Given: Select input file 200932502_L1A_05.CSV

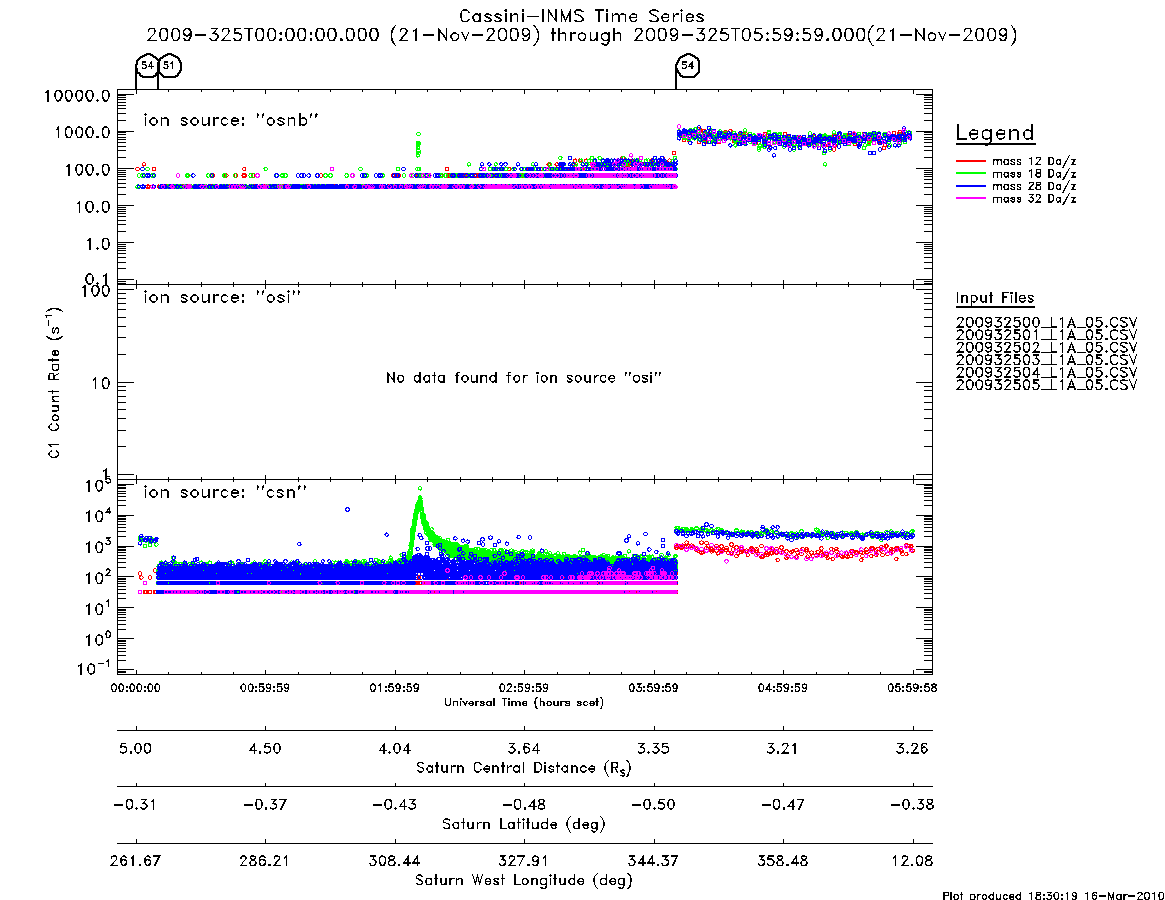Looking at the screenshot, I should point(1046,348).
